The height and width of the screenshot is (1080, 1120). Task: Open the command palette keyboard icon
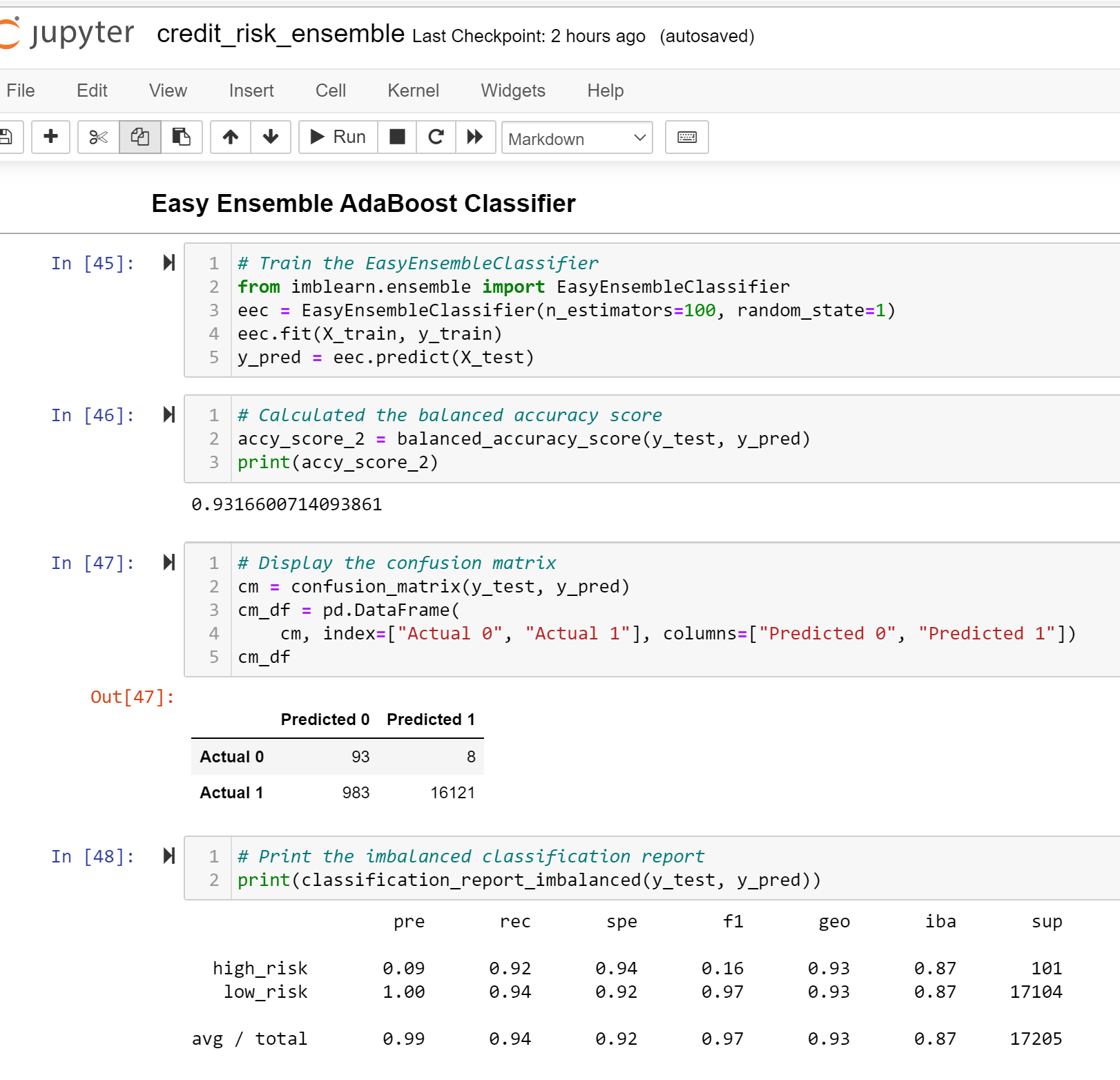point(686,137)
